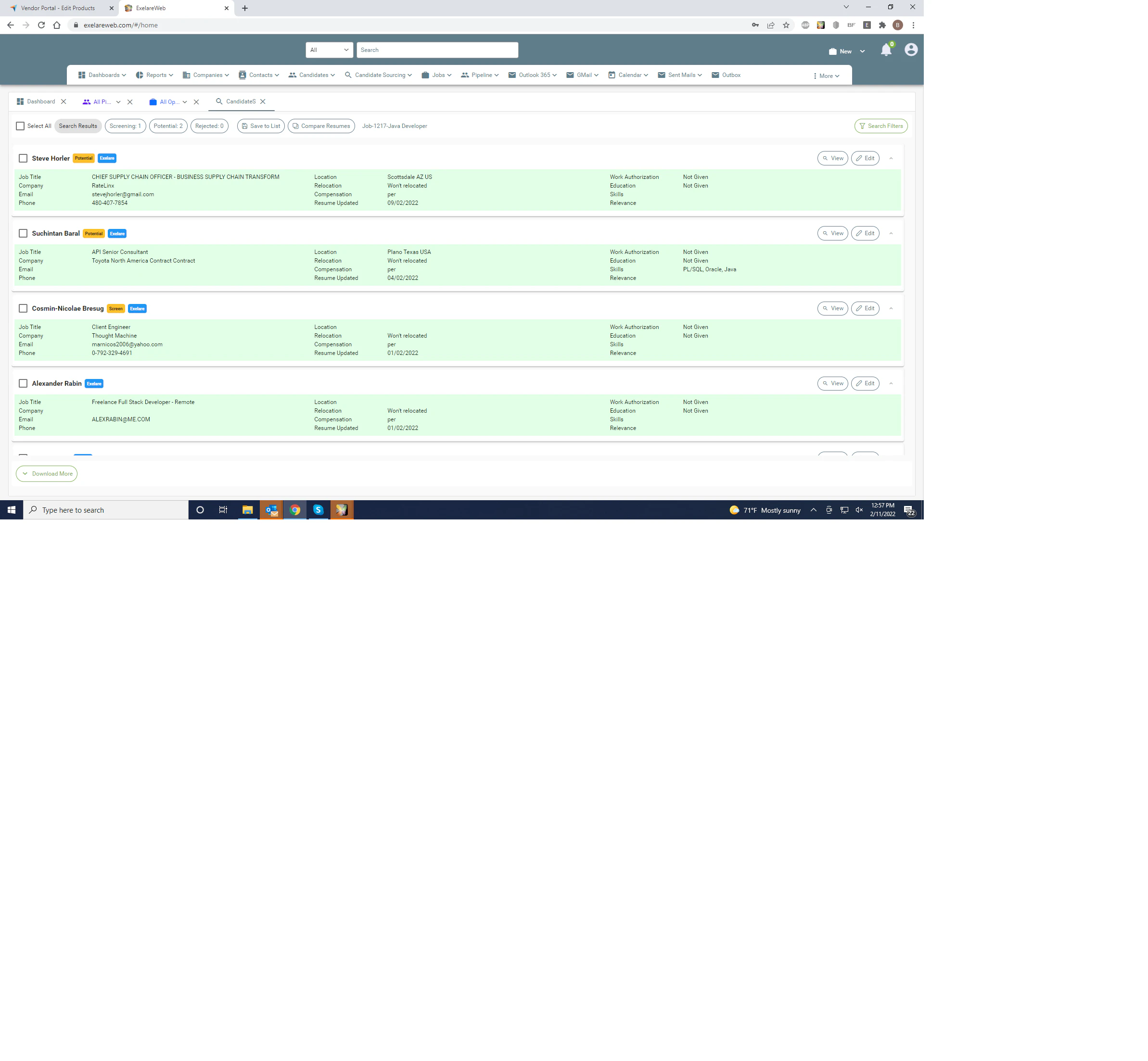Viewport: 1148px width, 1061px height.
Task: Expand the New button dropdown
Action: point(861,51)
